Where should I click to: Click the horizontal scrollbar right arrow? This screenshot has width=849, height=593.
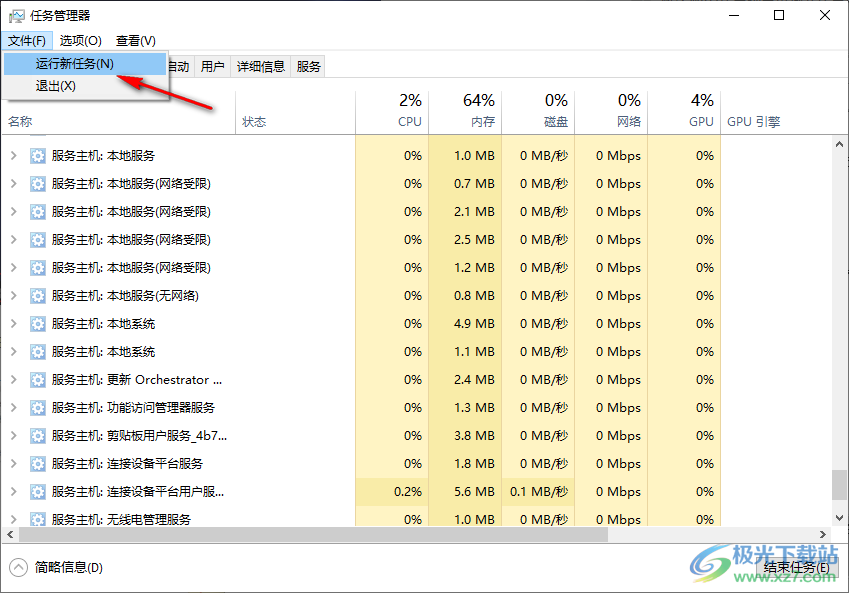pos(822,535)
